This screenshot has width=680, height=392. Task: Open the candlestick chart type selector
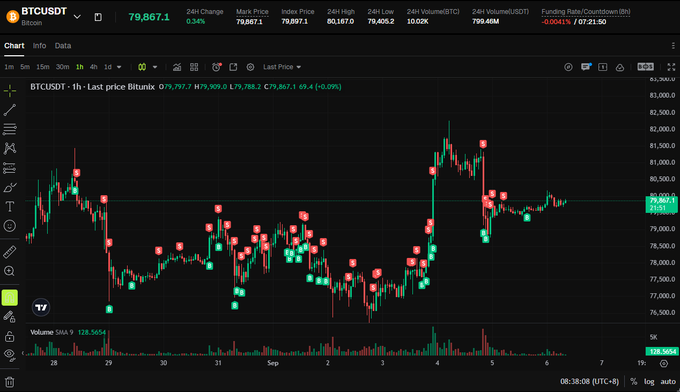142,67
